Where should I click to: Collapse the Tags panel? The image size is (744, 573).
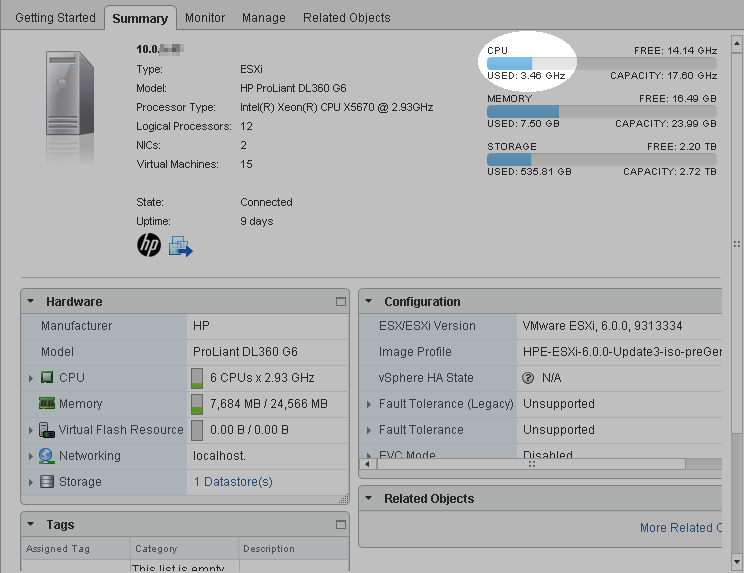click(31, 524)
